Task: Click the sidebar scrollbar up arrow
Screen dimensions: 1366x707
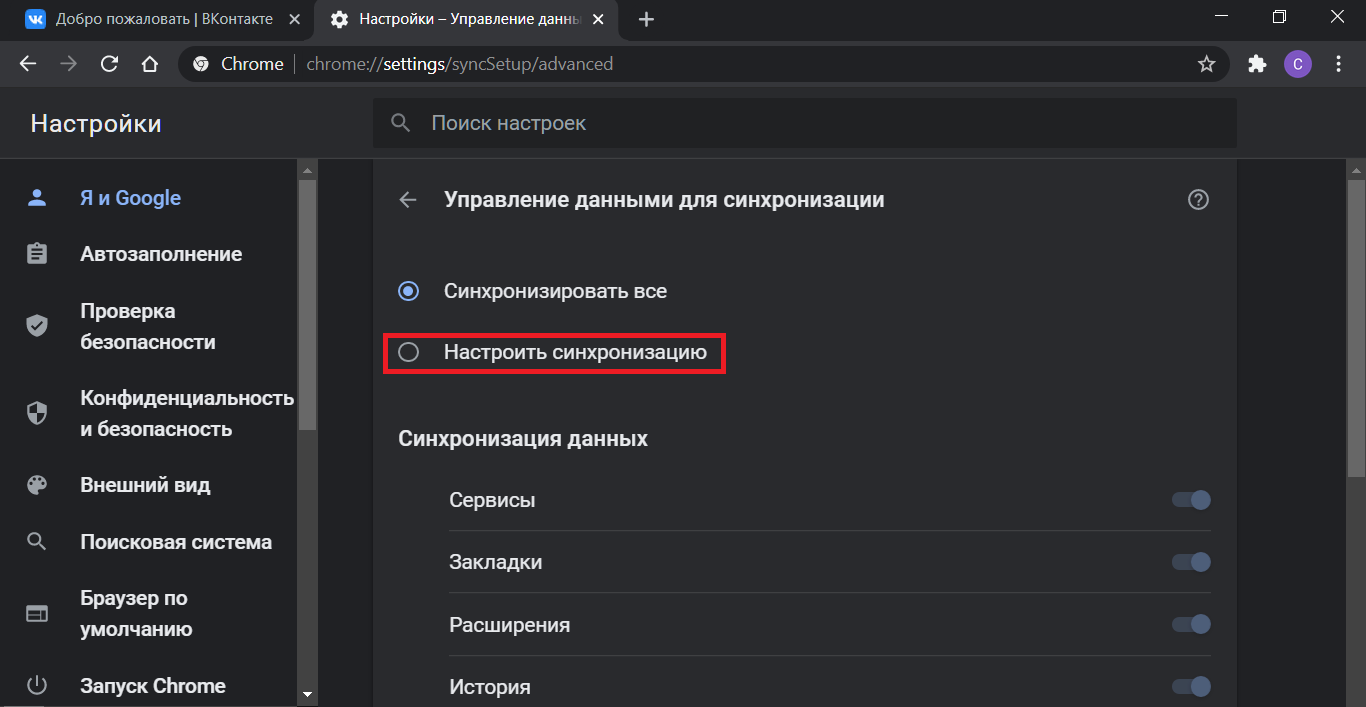Action: [307, 170]
